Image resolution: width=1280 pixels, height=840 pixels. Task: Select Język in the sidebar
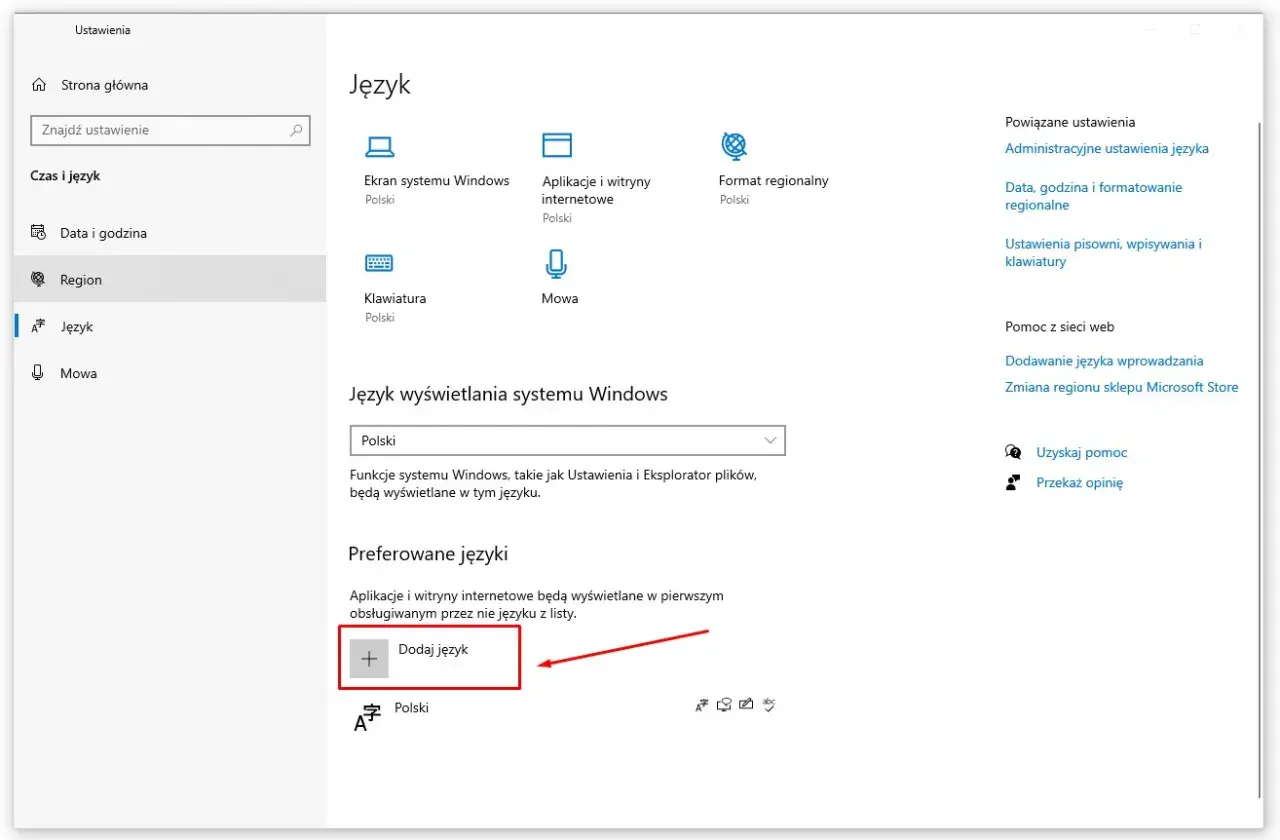point(170,327)
